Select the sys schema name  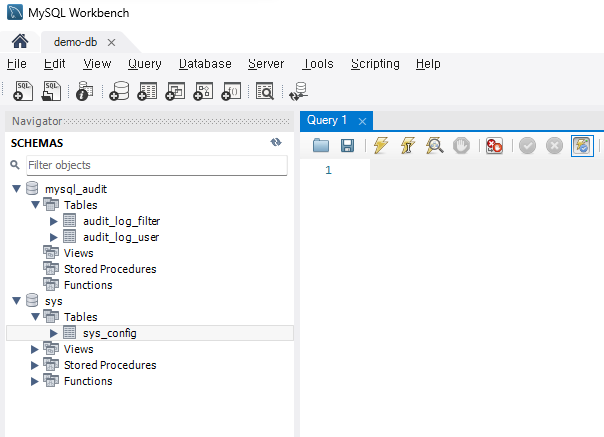[x=54, y=301]
